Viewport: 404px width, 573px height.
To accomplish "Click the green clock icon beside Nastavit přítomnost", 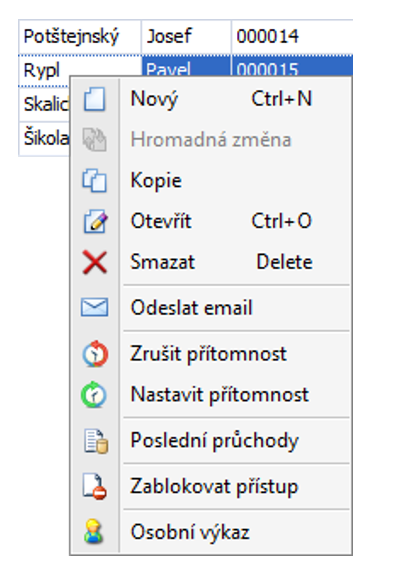I will point(94,395).
